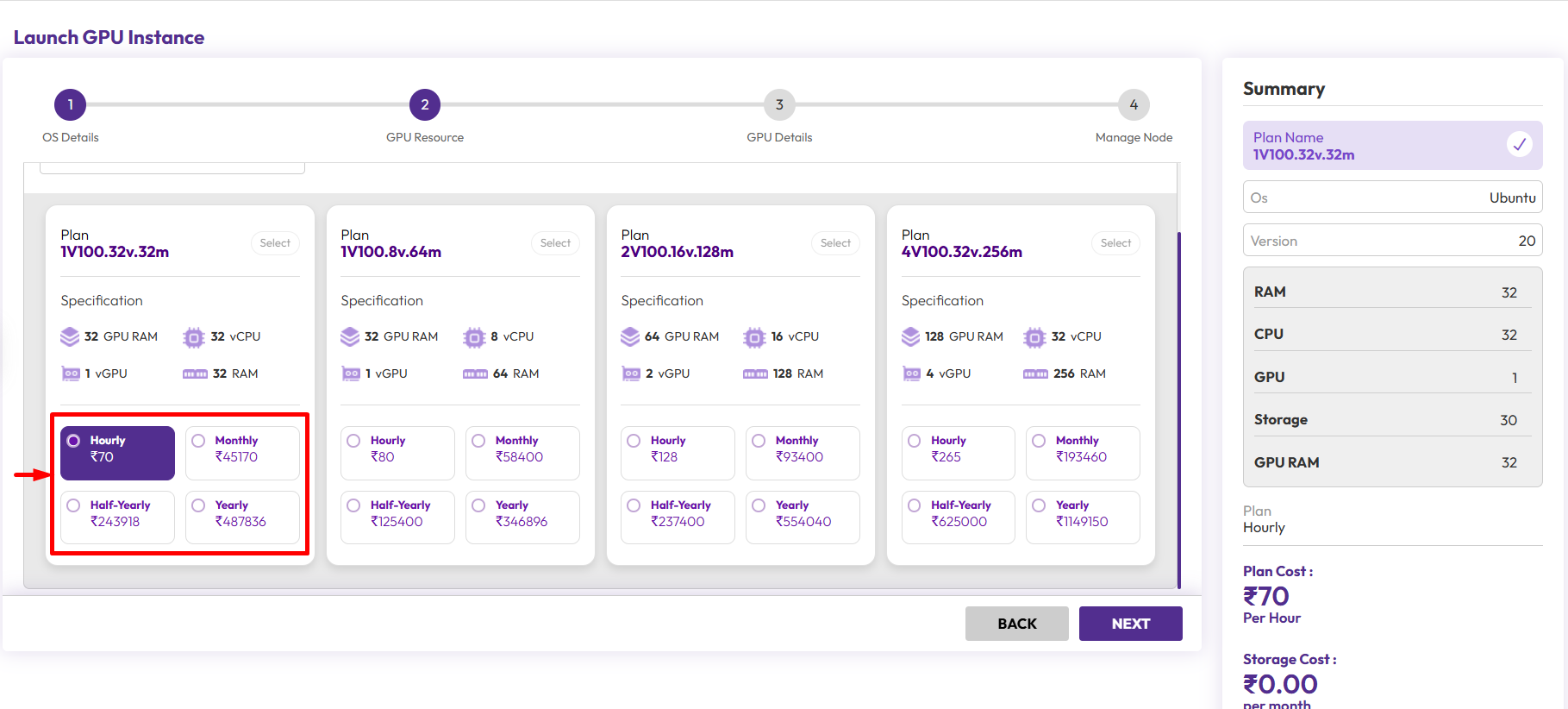1568x709 pixels.
Task: Click vCPU chip icon in 4V100.32v.256m plan
Action: tap(1034, 337)
